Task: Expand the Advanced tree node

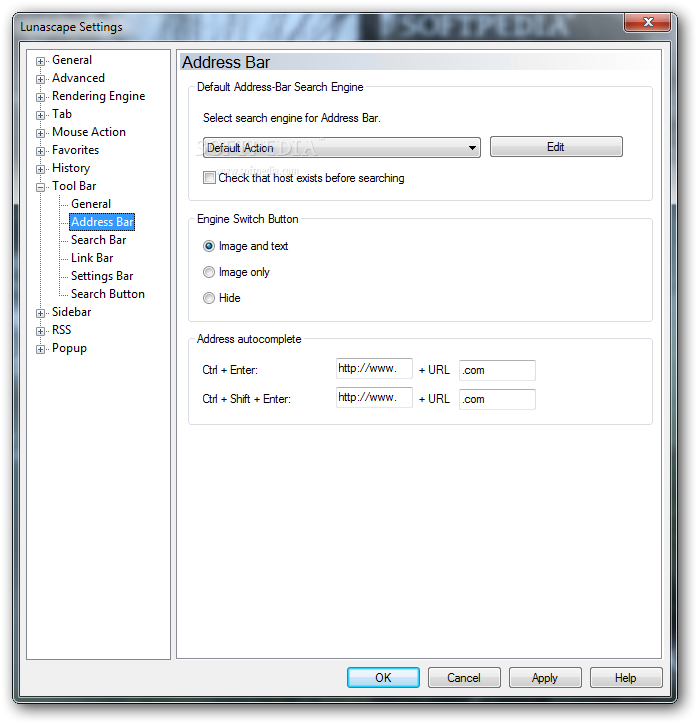Action: tap(41, 79)
